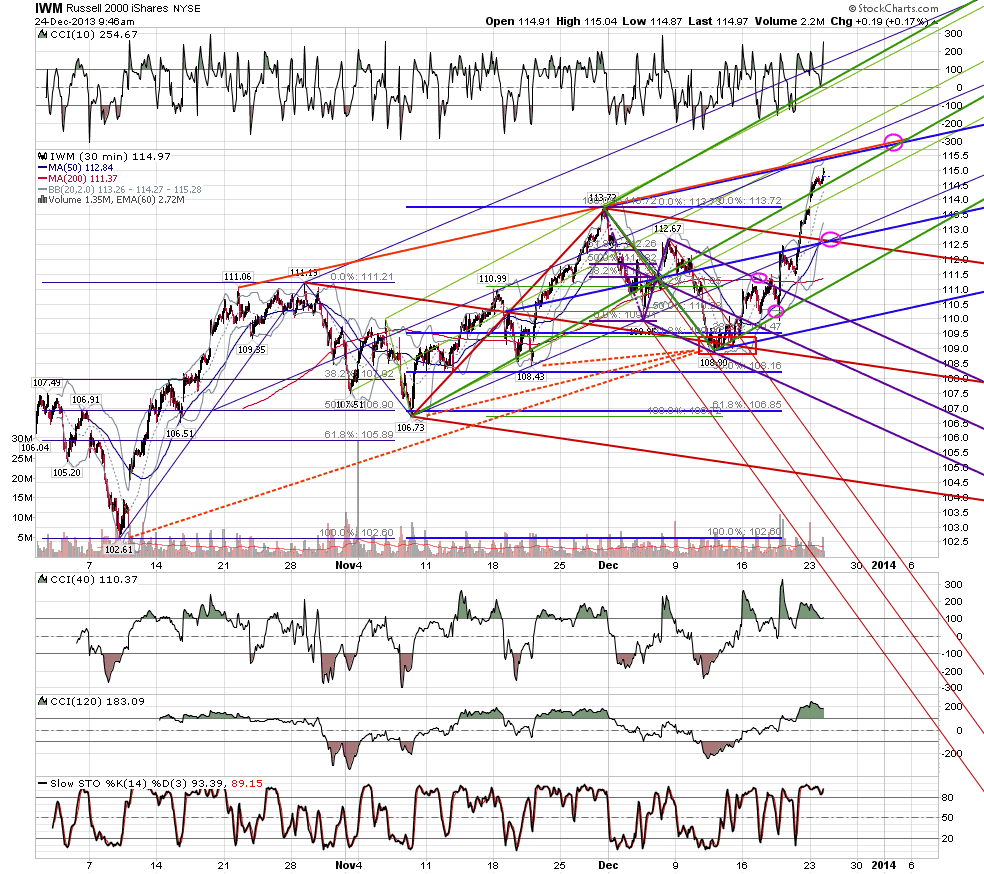Screen dimensions: 984x874
Task: Click the volume bars icon in the legend
Action: click(43, 200)
